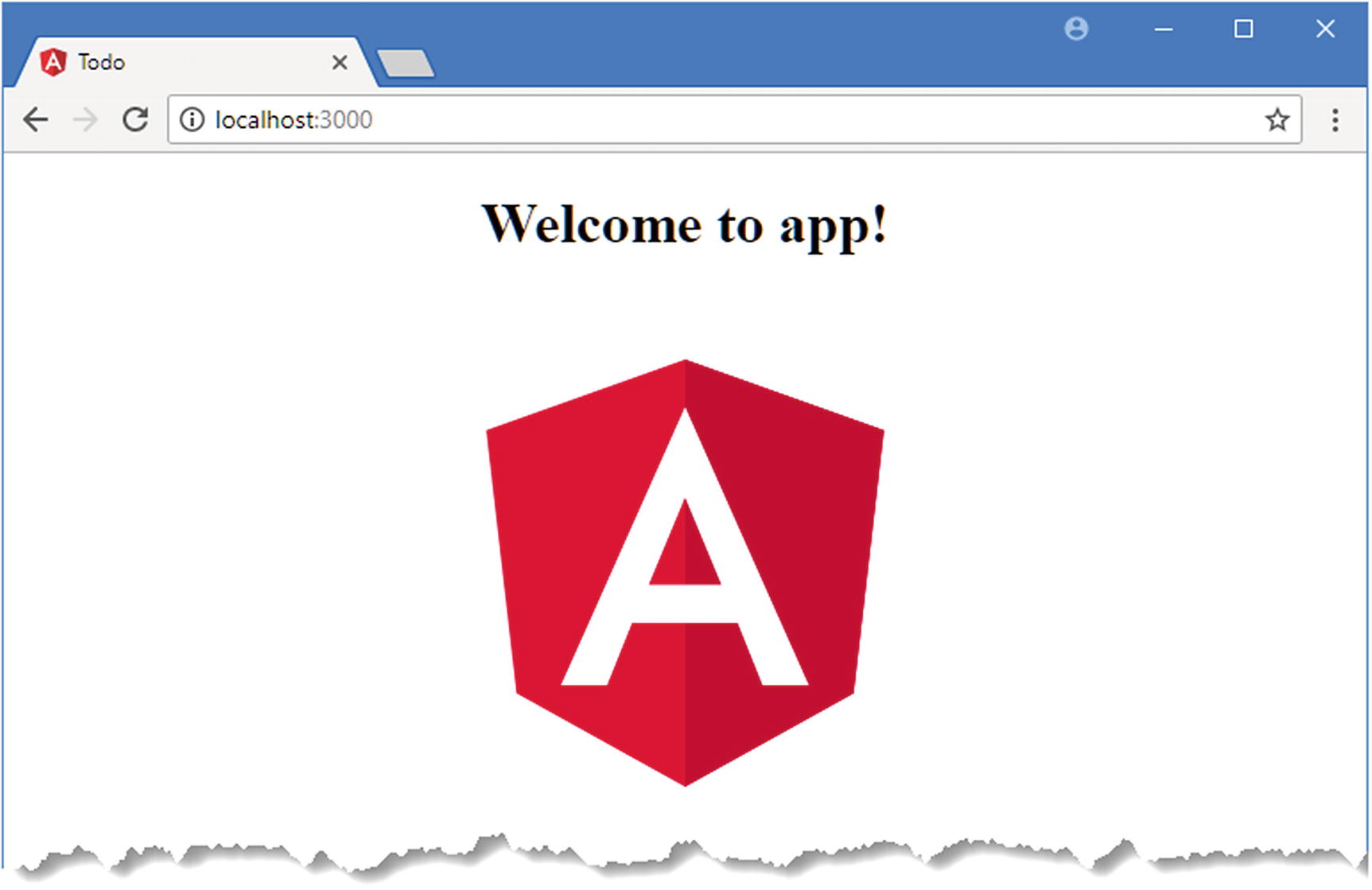Screen dimensions: 1372x890
Task: Reload the localhost page
Action: pos(135,119)
